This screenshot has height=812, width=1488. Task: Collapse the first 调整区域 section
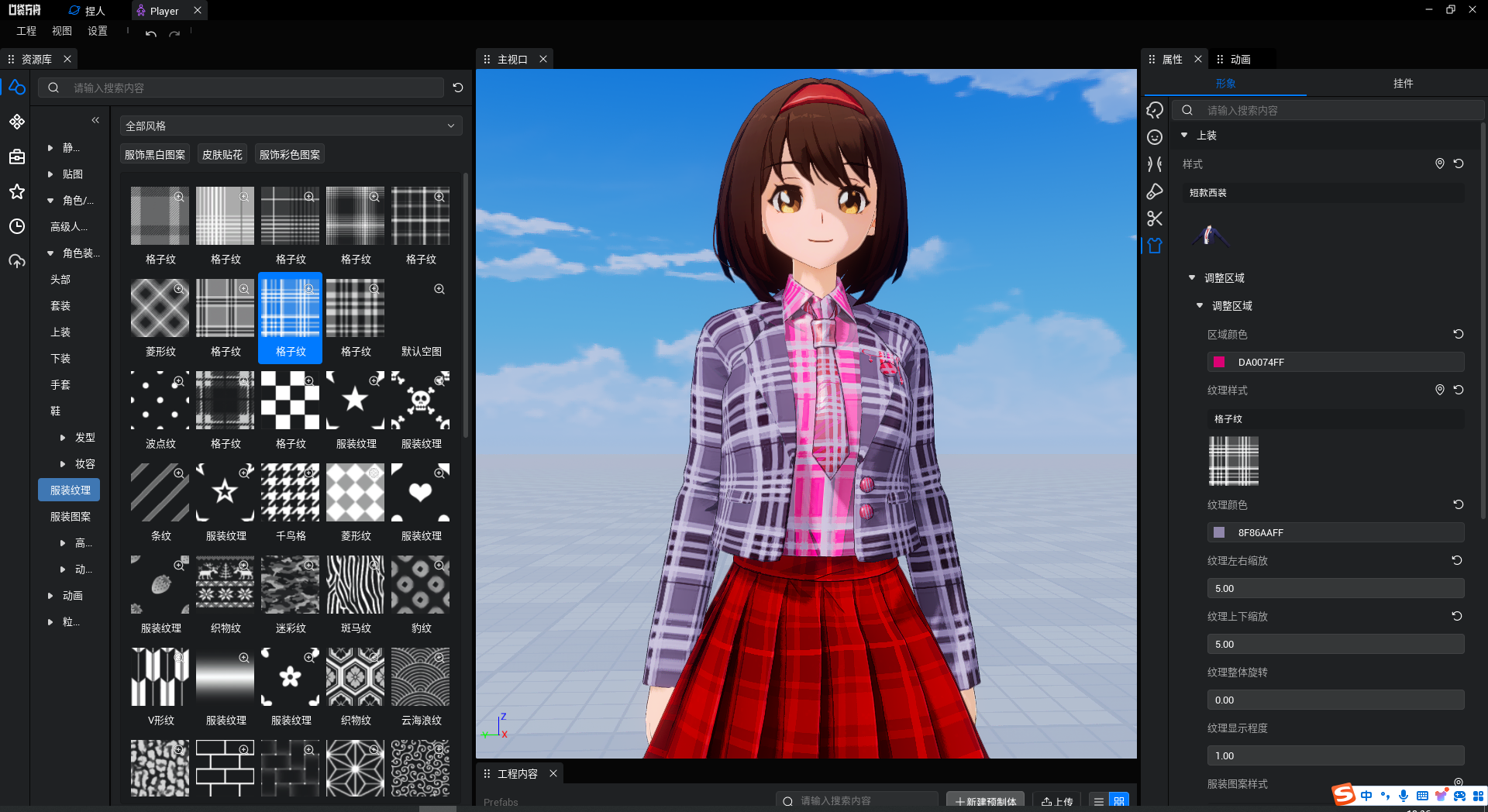click(1192, 277)
